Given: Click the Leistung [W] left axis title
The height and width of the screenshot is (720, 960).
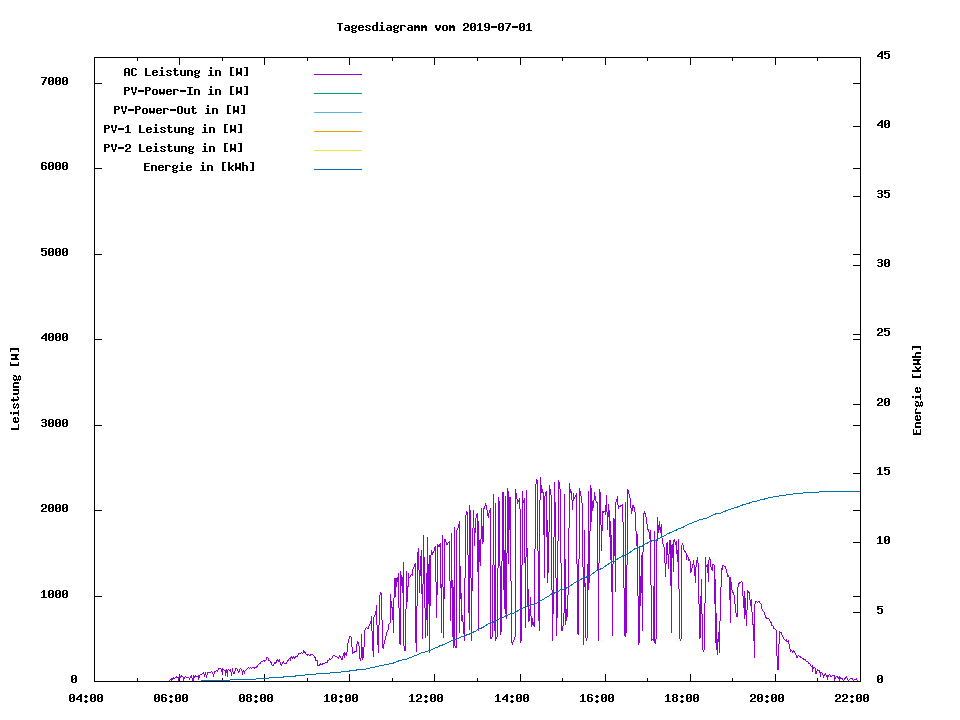Looking at the screenshot, I should (x=15, y=389).
